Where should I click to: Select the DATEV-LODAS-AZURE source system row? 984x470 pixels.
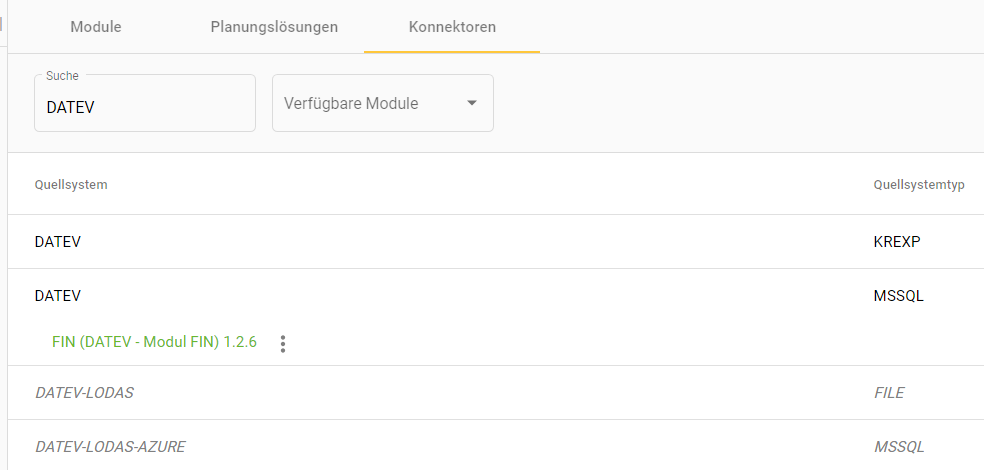pos(110,447)
